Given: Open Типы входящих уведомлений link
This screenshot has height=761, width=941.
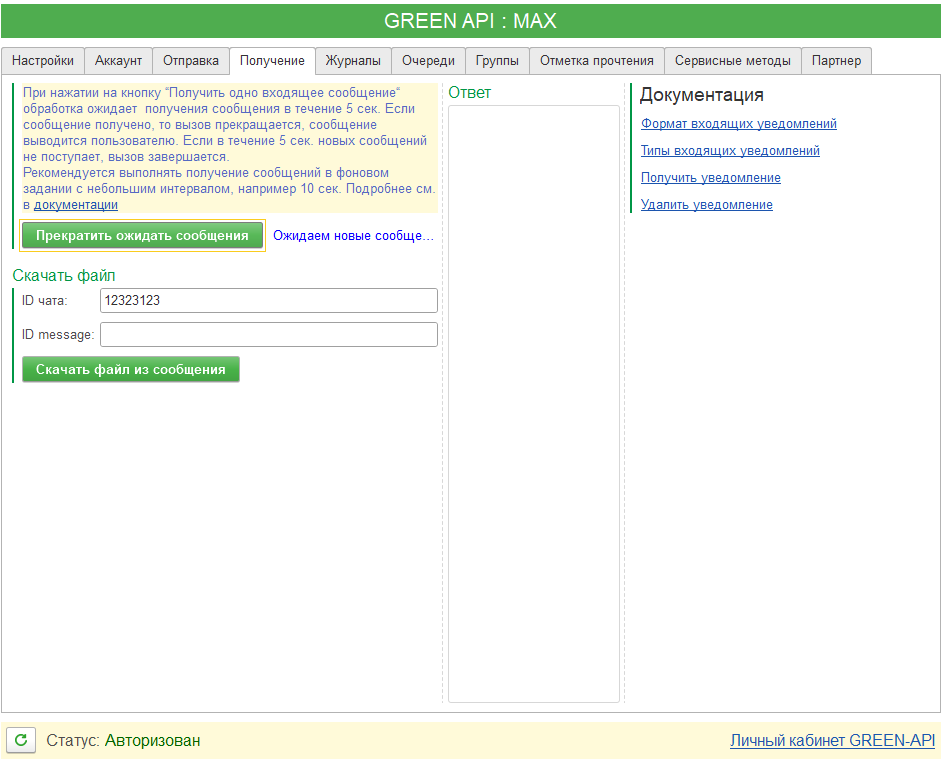Looking at the screenshot, I should (x=730, y=151).
